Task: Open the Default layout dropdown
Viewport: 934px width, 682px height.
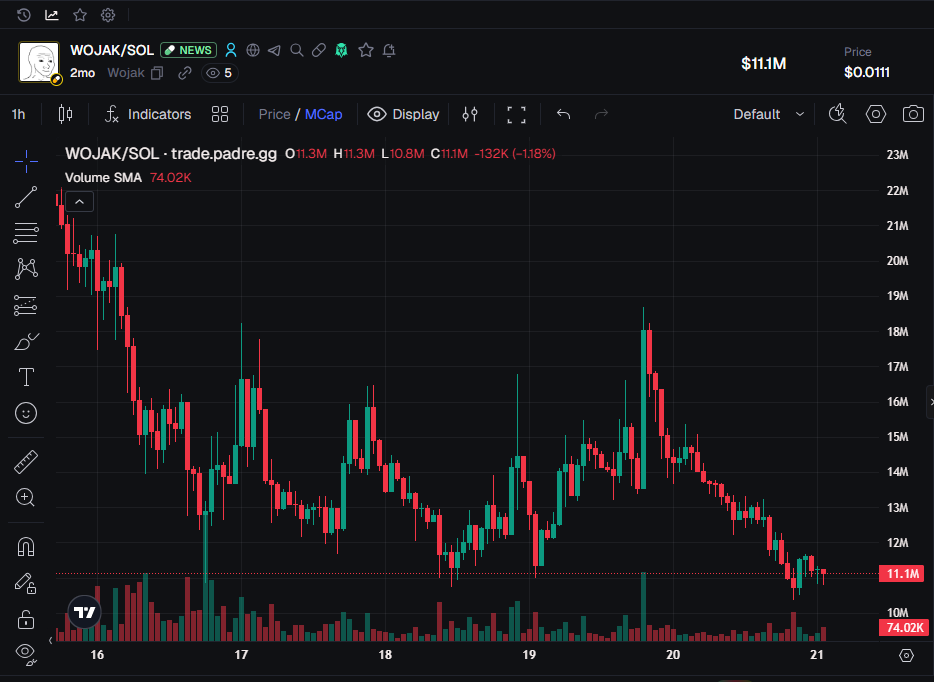Action: click(766, 114)
